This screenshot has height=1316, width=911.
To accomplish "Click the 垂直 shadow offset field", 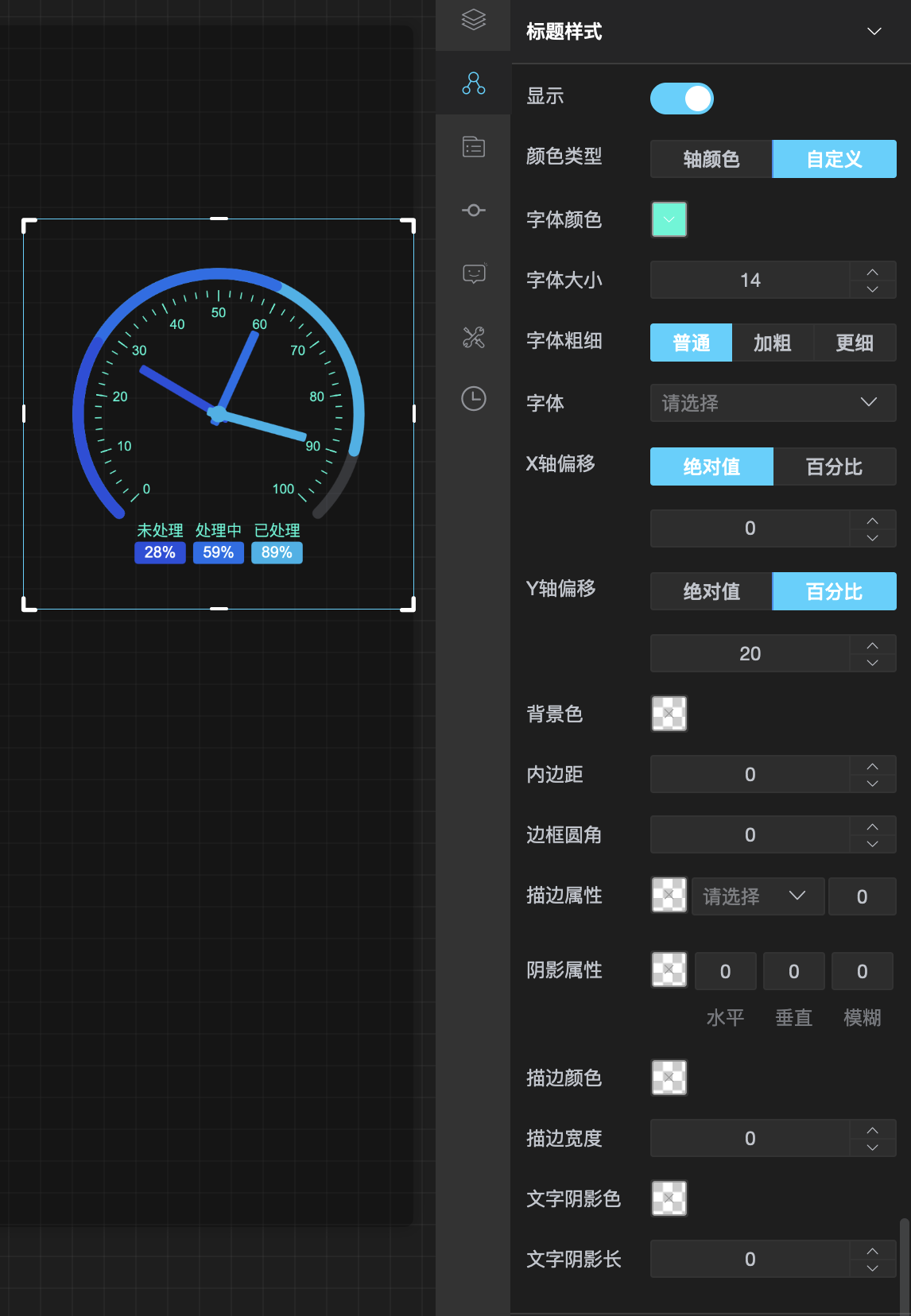I will [794, 971].
